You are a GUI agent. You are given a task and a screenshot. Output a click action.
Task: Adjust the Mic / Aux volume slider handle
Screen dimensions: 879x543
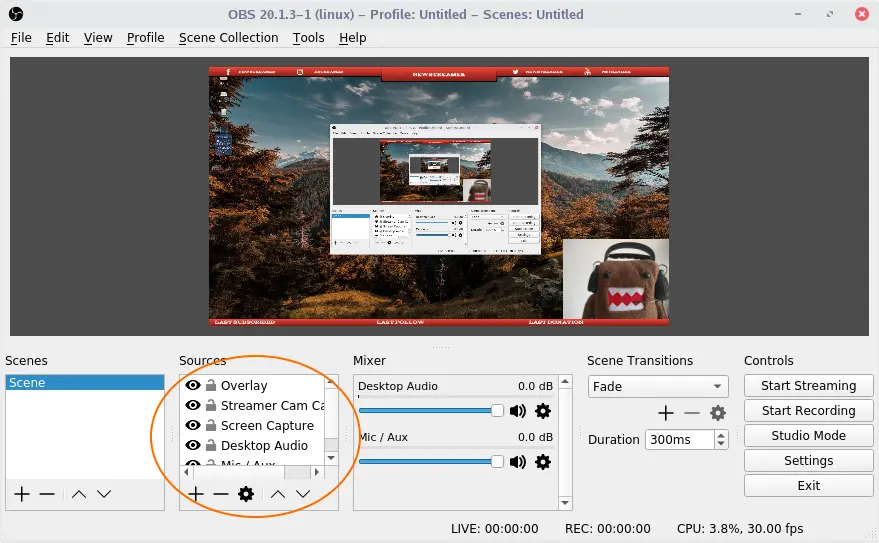(x=497, y=462)
